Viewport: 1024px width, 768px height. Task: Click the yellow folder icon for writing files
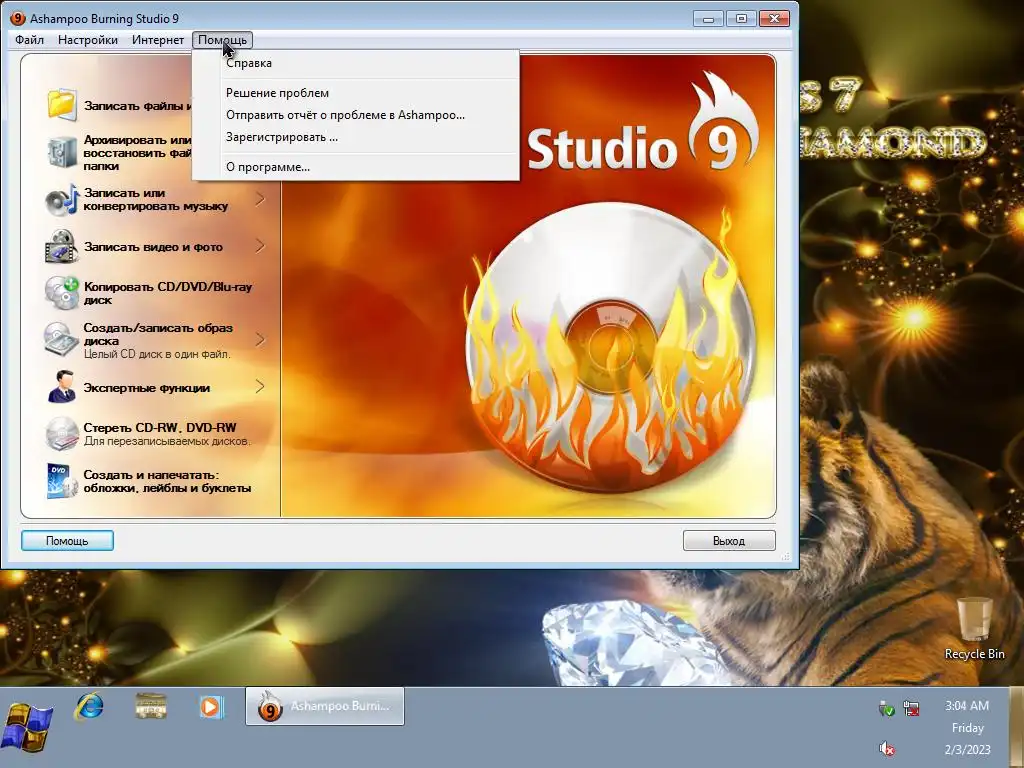62,104
